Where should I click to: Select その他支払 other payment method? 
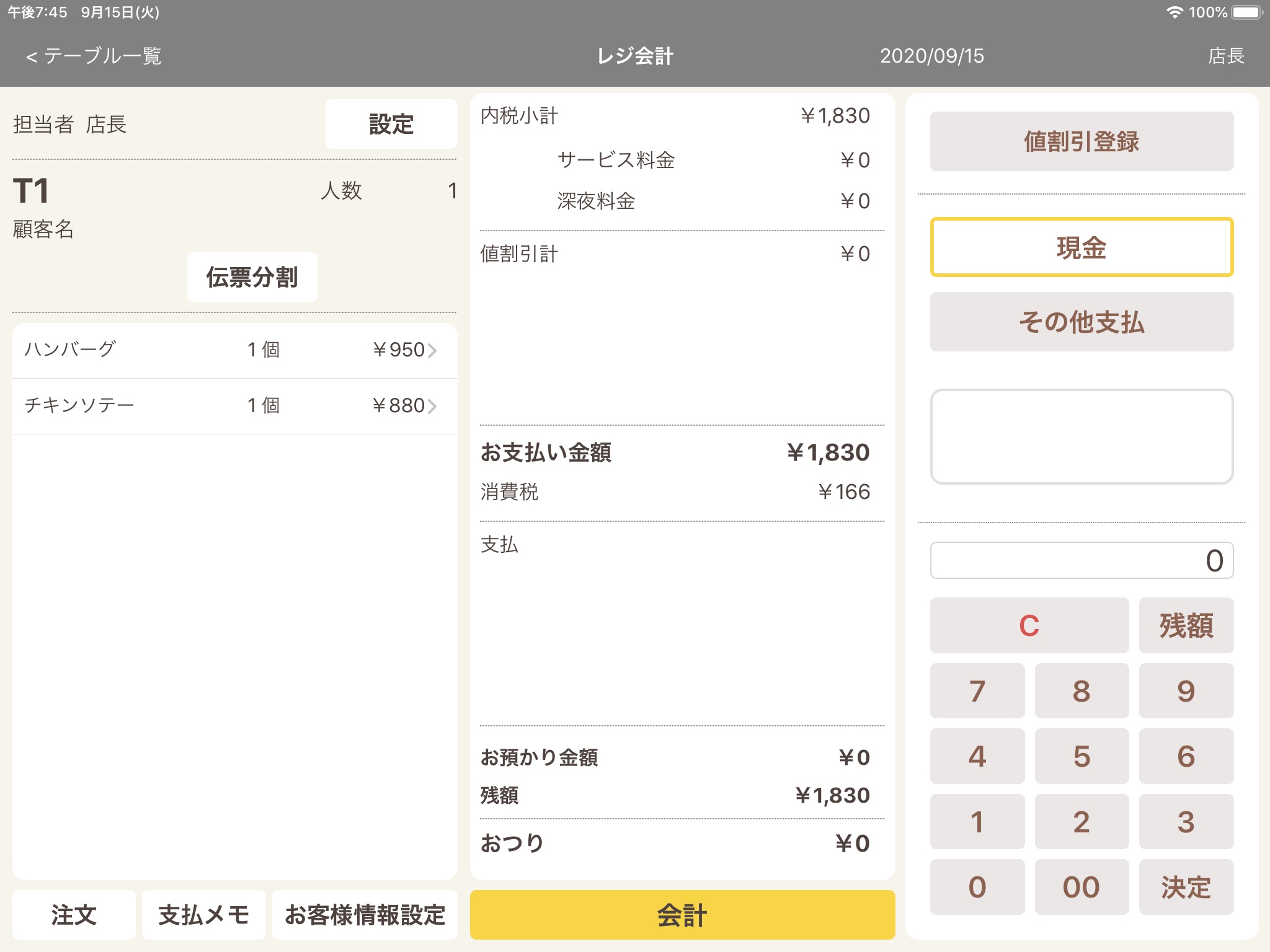pos(1081,322)
